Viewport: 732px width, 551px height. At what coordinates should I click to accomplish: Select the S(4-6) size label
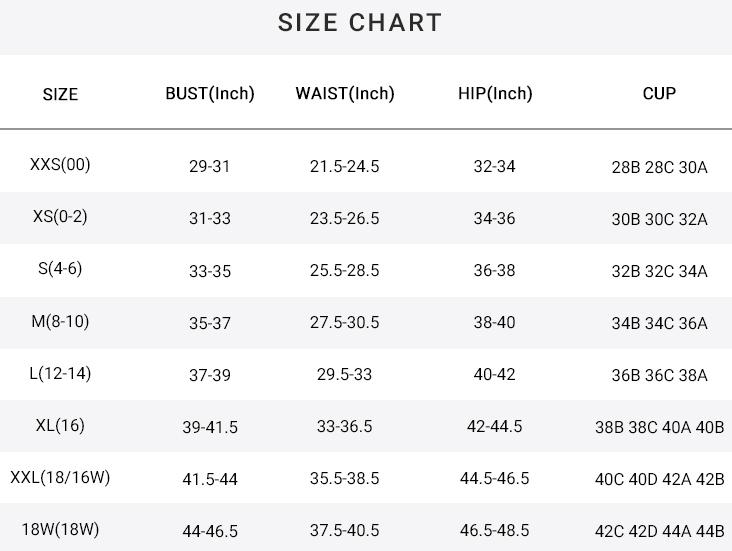tap(60, 269)
